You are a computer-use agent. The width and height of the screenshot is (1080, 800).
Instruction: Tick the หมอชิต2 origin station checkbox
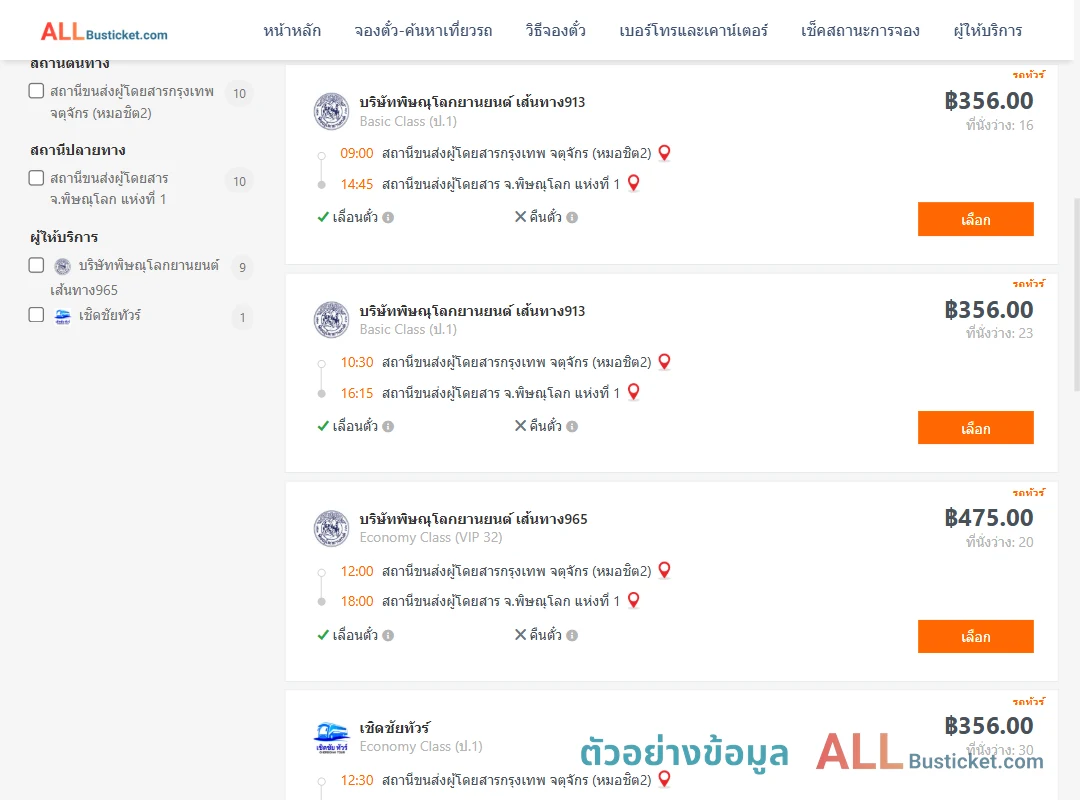[x=37, y=91]
